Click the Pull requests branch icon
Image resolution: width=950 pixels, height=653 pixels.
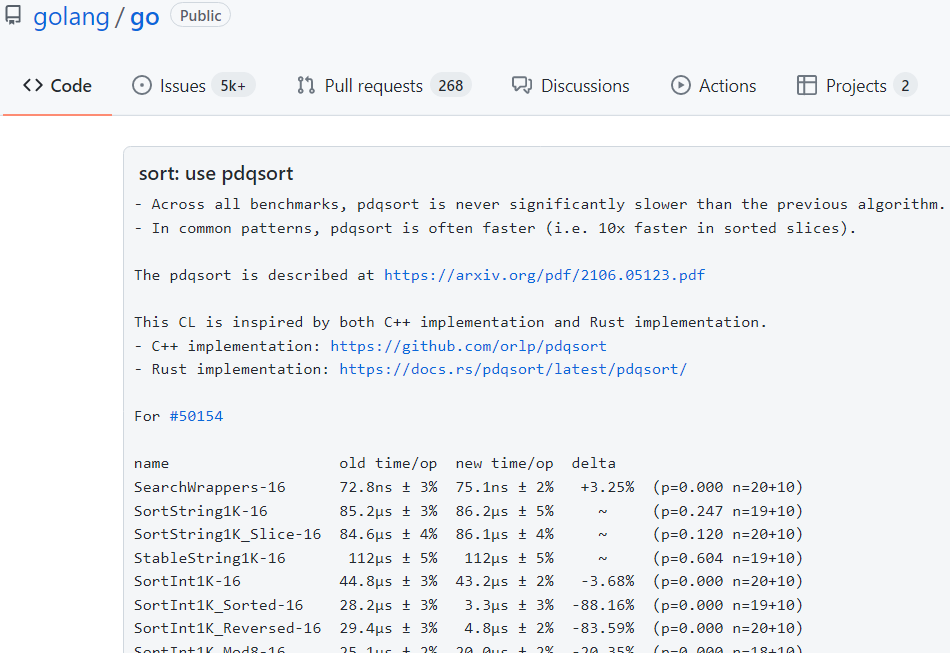point(306,86)
